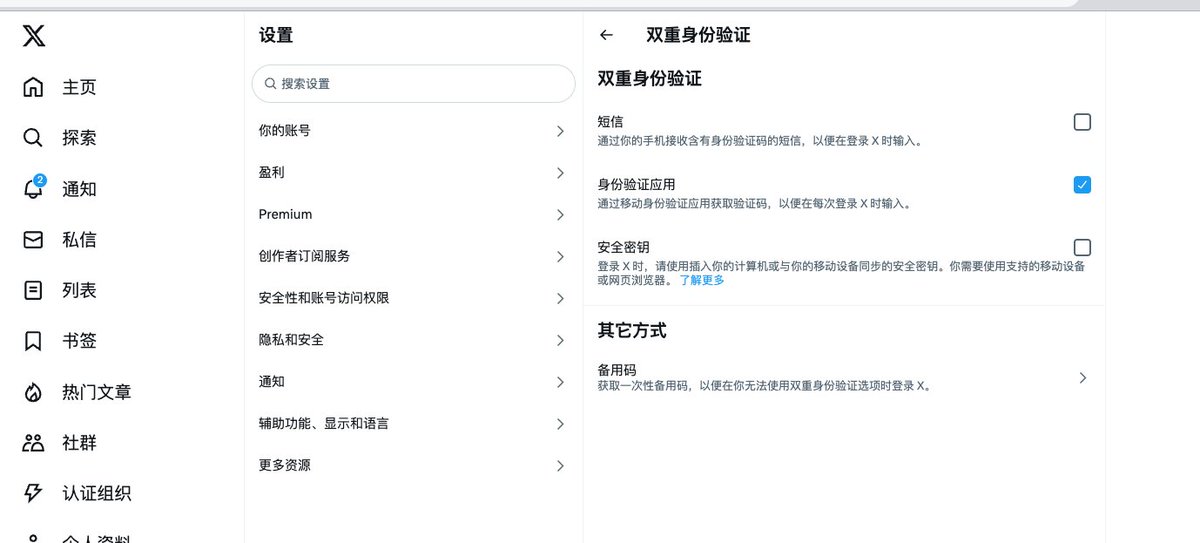Click the 辅助功能、显示和语言 label

pyautogui.click(x=324, y=424)
